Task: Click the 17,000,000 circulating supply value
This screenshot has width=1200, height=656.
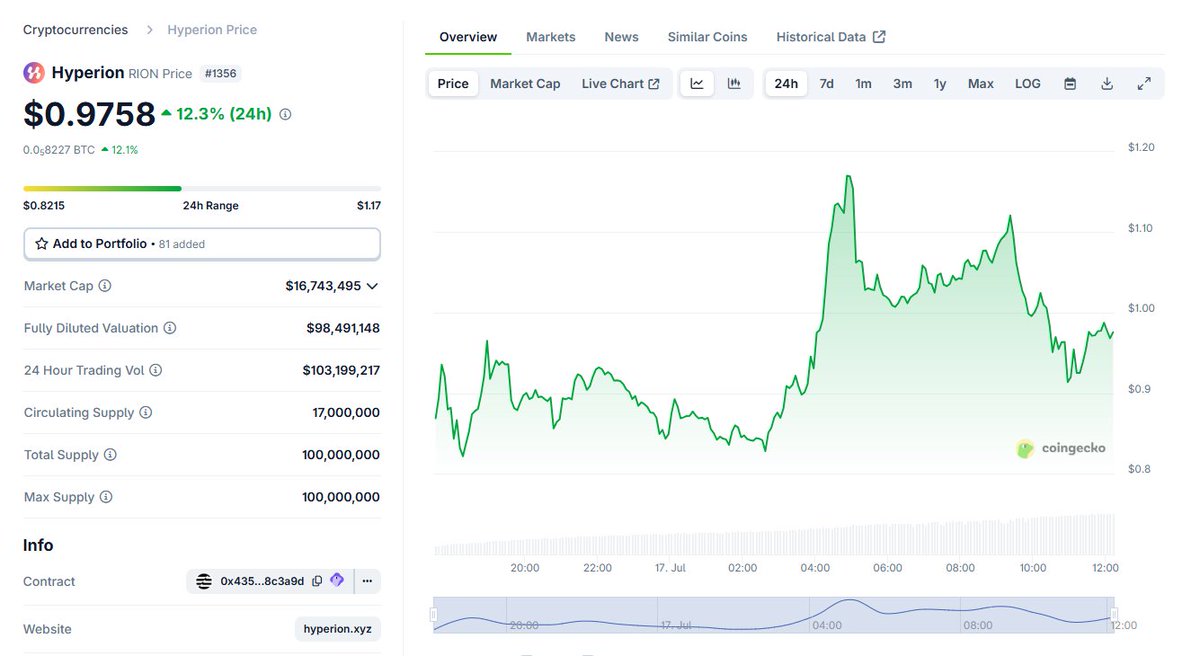Action: tap(346, 412)
